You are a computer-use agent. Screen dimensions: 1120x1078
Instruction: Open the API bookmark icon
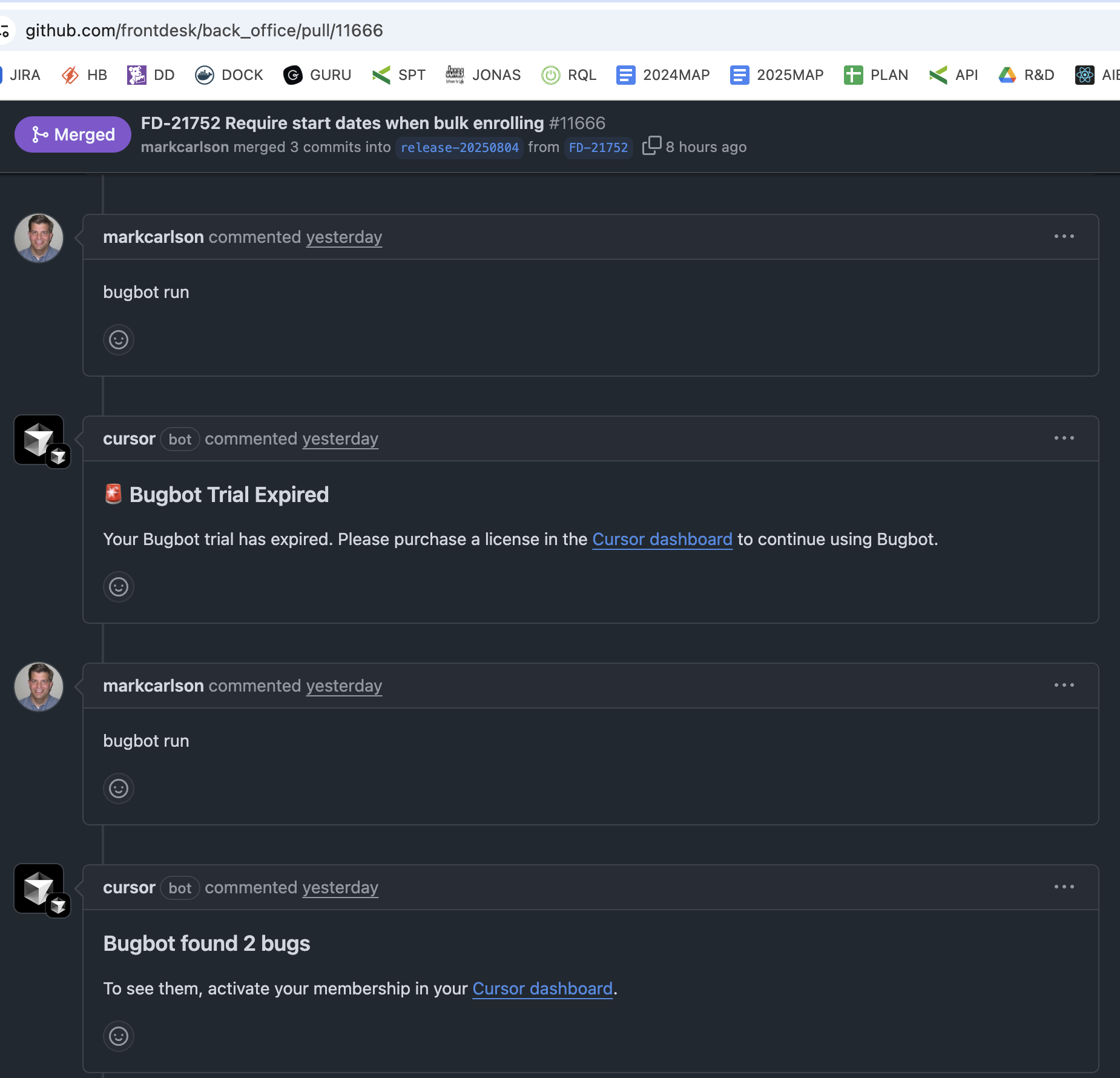[x=938, y=75]
